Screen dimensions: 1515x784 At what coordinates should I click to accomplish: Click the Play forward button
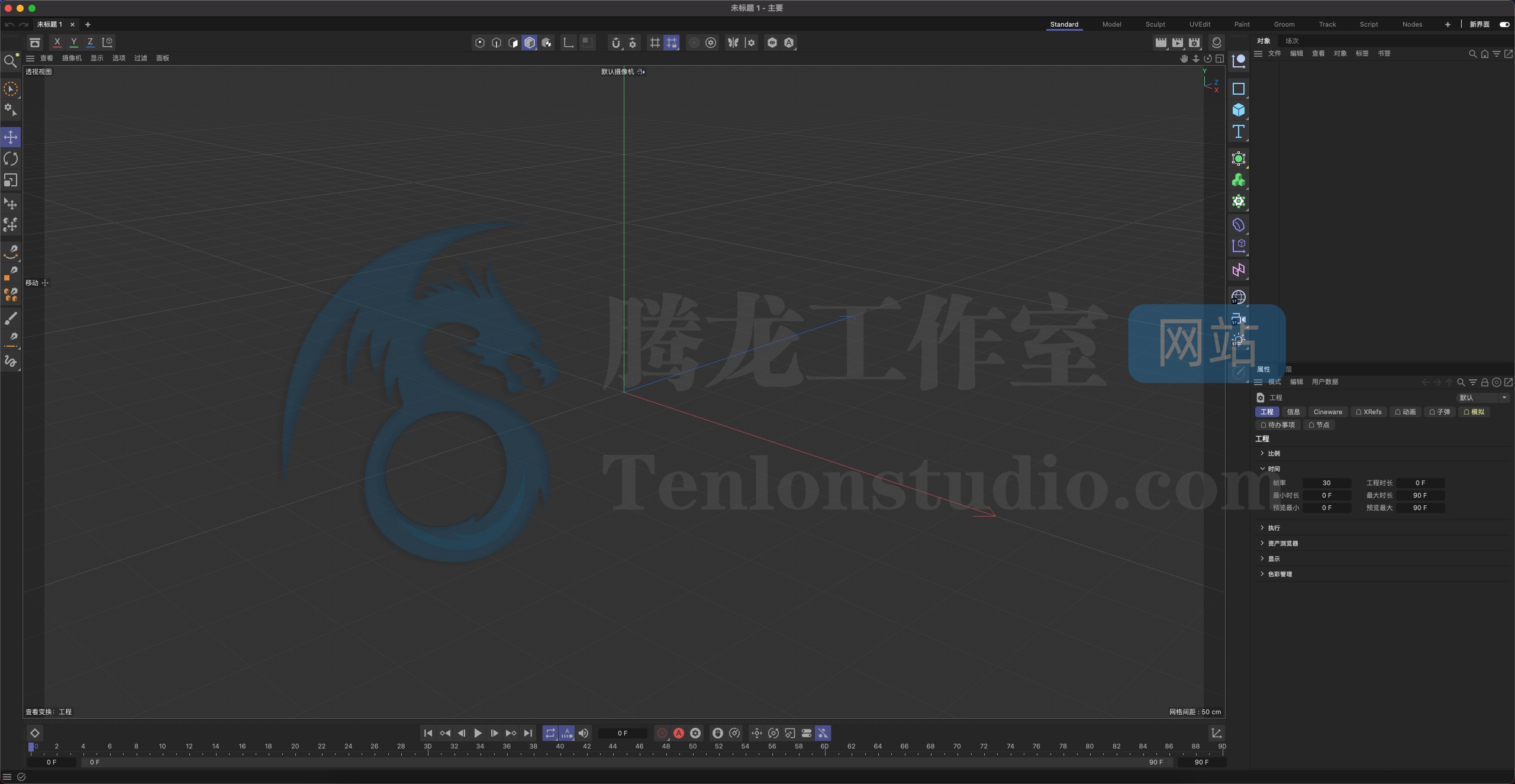[x=478, y=733]
